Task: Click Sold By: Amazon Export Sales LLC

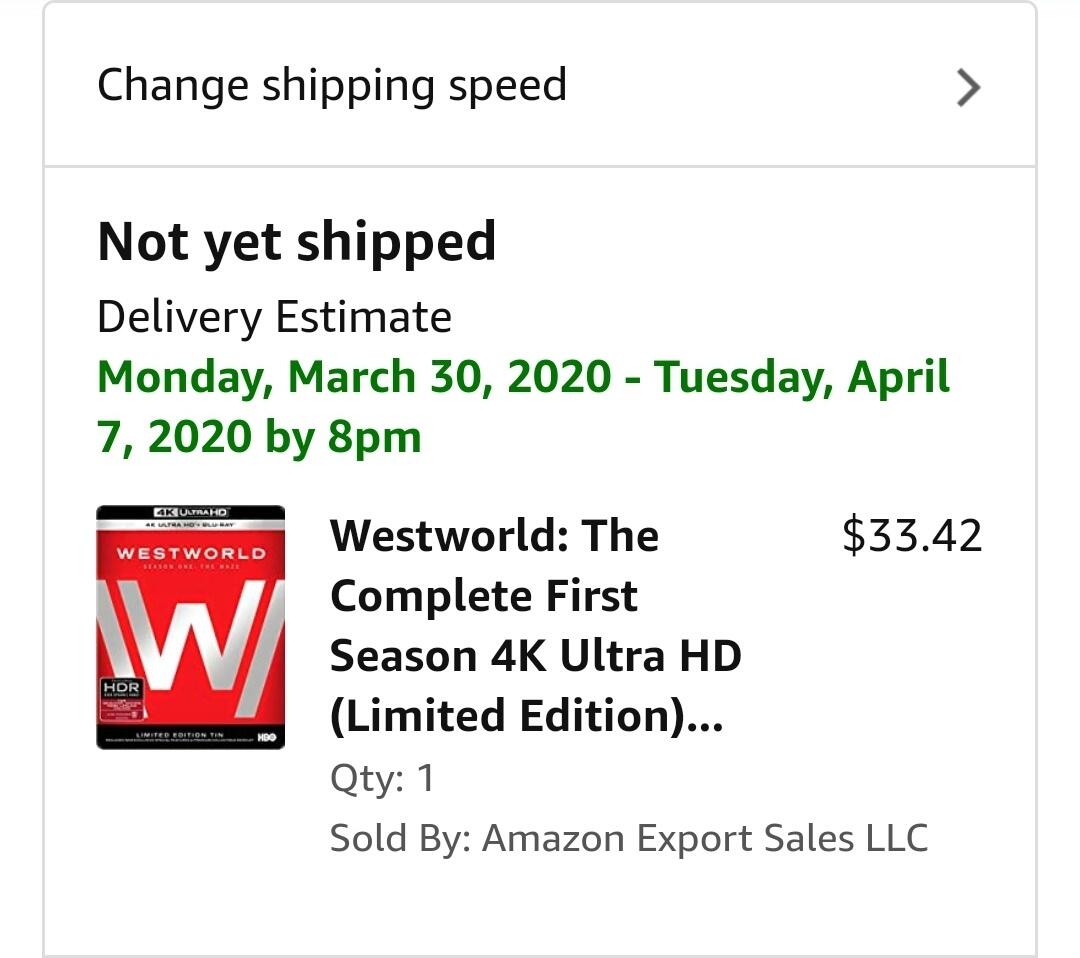Action: click(628, 838)
